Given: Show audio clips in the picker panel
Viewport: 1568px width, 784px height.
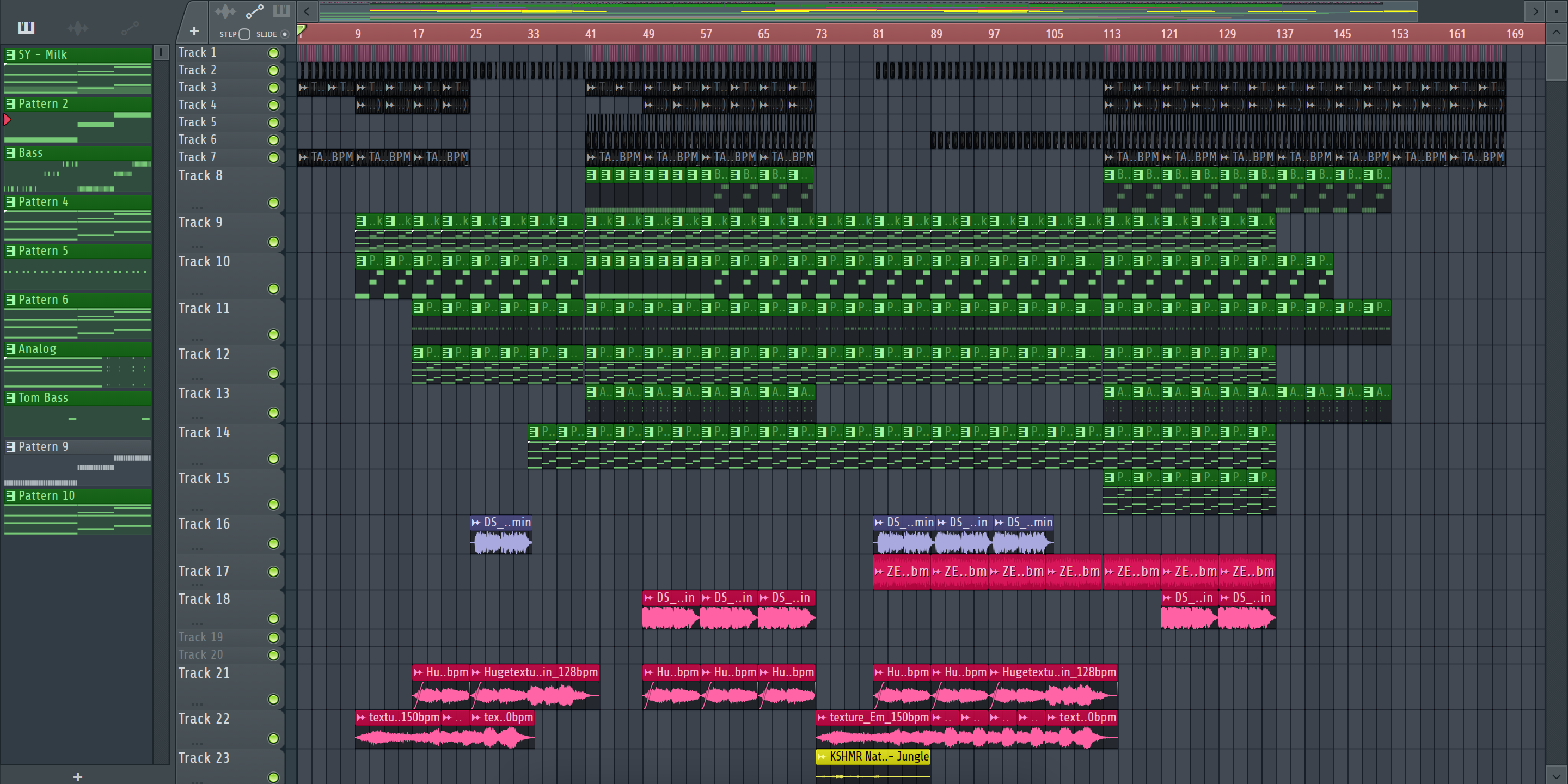Looking at the screenshot, I should pos(77,27).
